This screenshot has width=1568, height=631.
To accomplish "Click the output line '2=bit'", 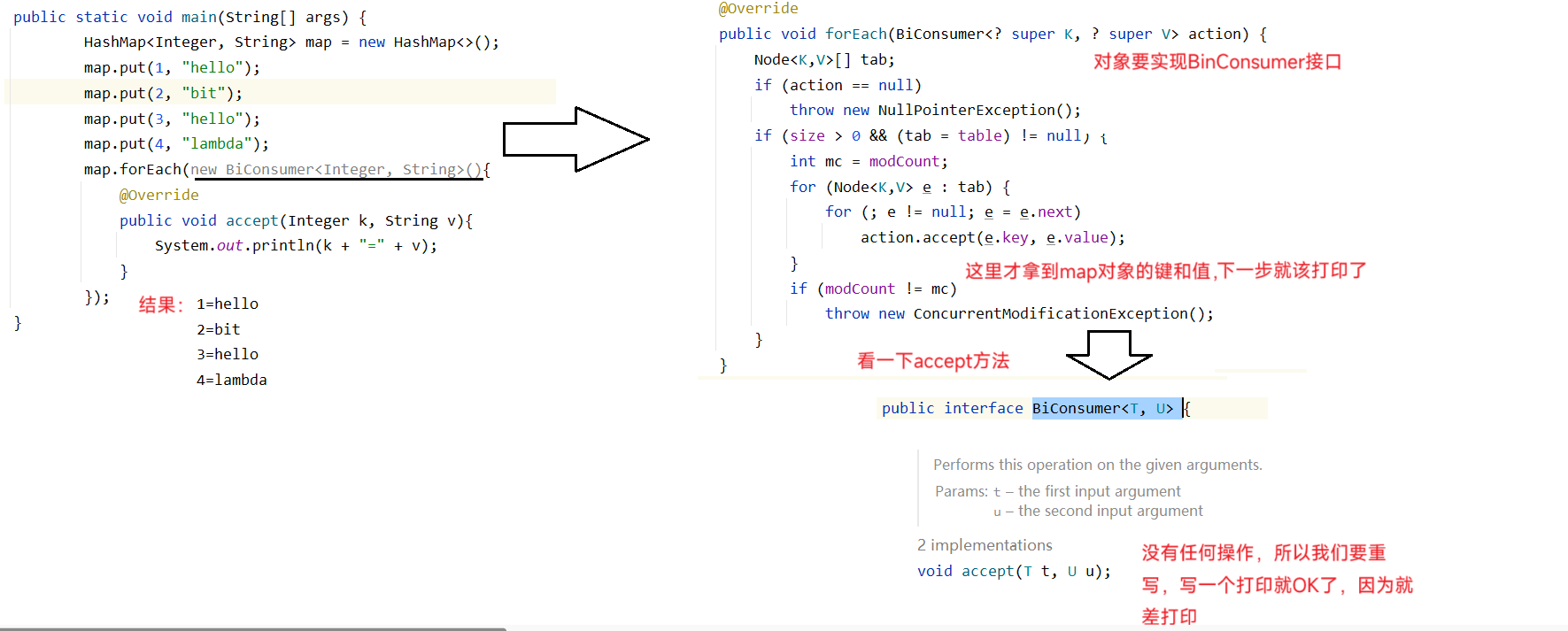I will pyautogui.click(x=219, y=329).
